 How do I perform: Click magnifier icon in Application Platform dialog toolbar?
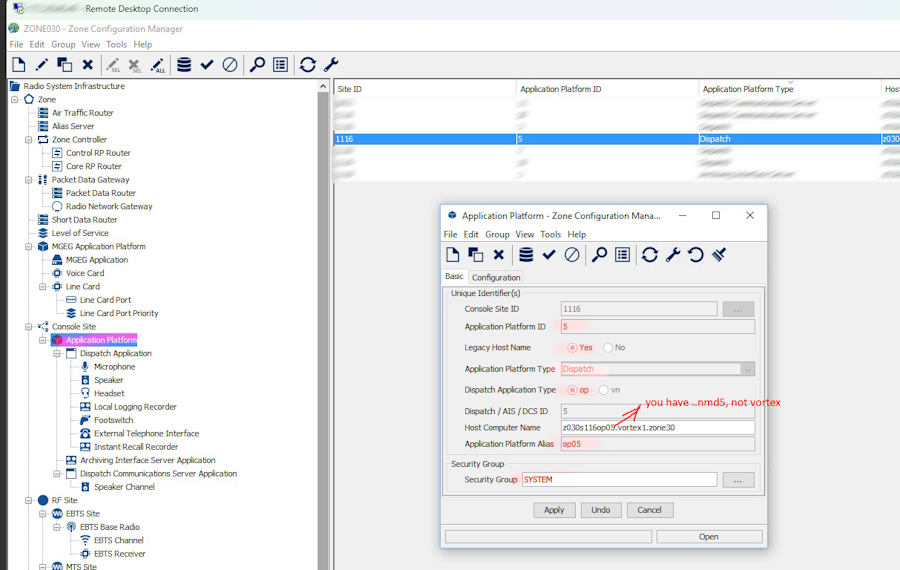599,255
